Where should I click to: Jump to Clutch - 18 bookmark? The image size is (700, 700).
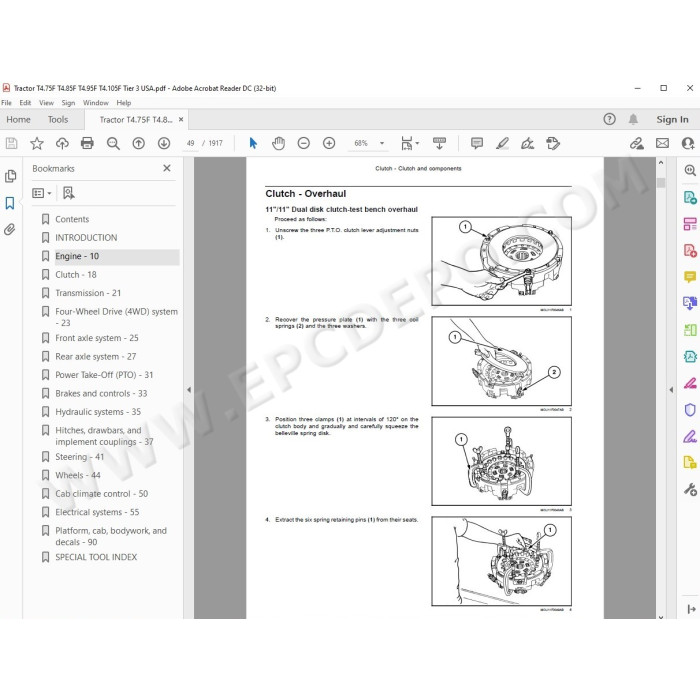(76, 275)
